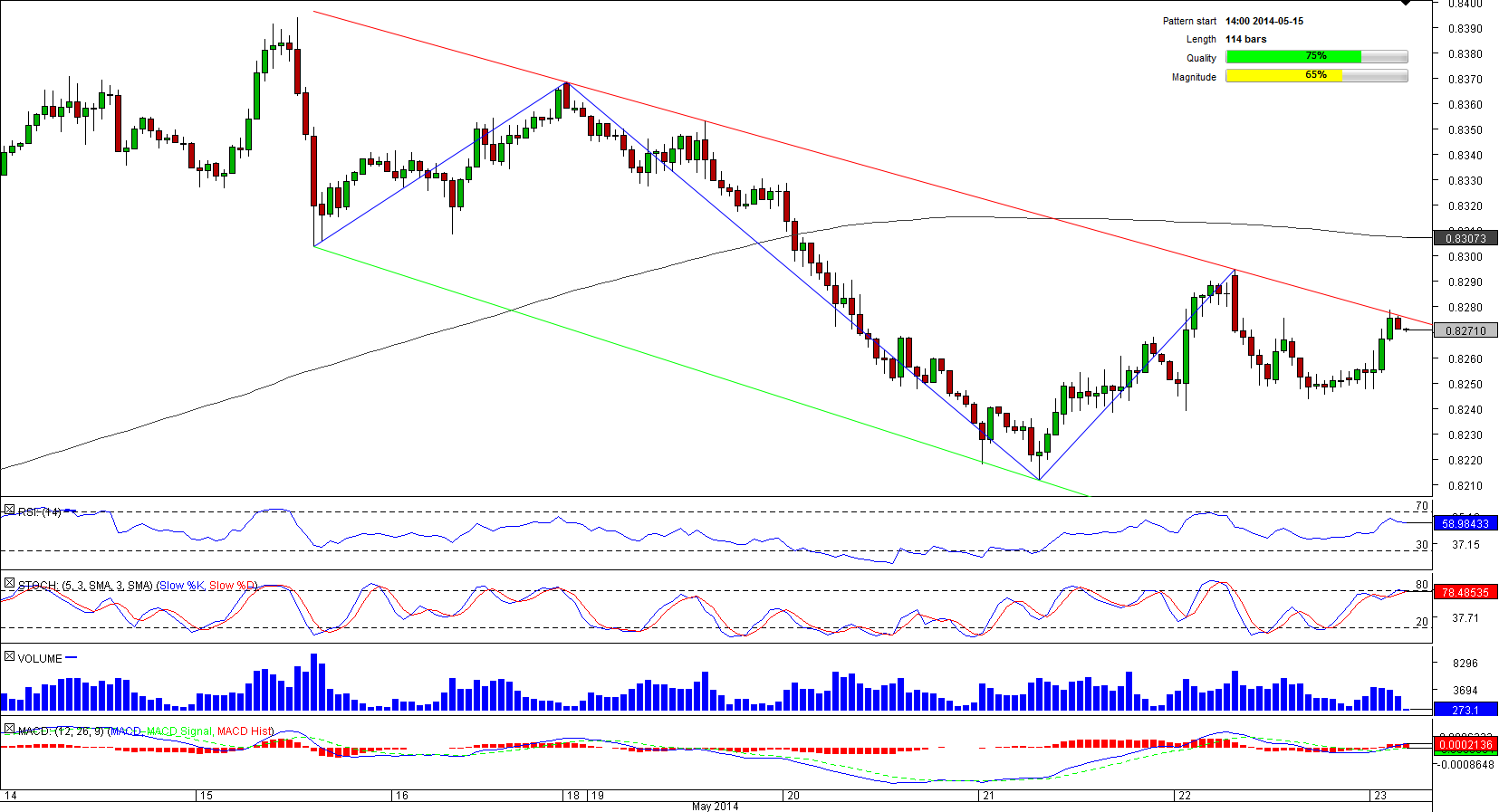Select the STOCH (5, 3, SMA, 3, SMA) label
The width and height of the screenshot is (1499, 812).
point(85,586)
